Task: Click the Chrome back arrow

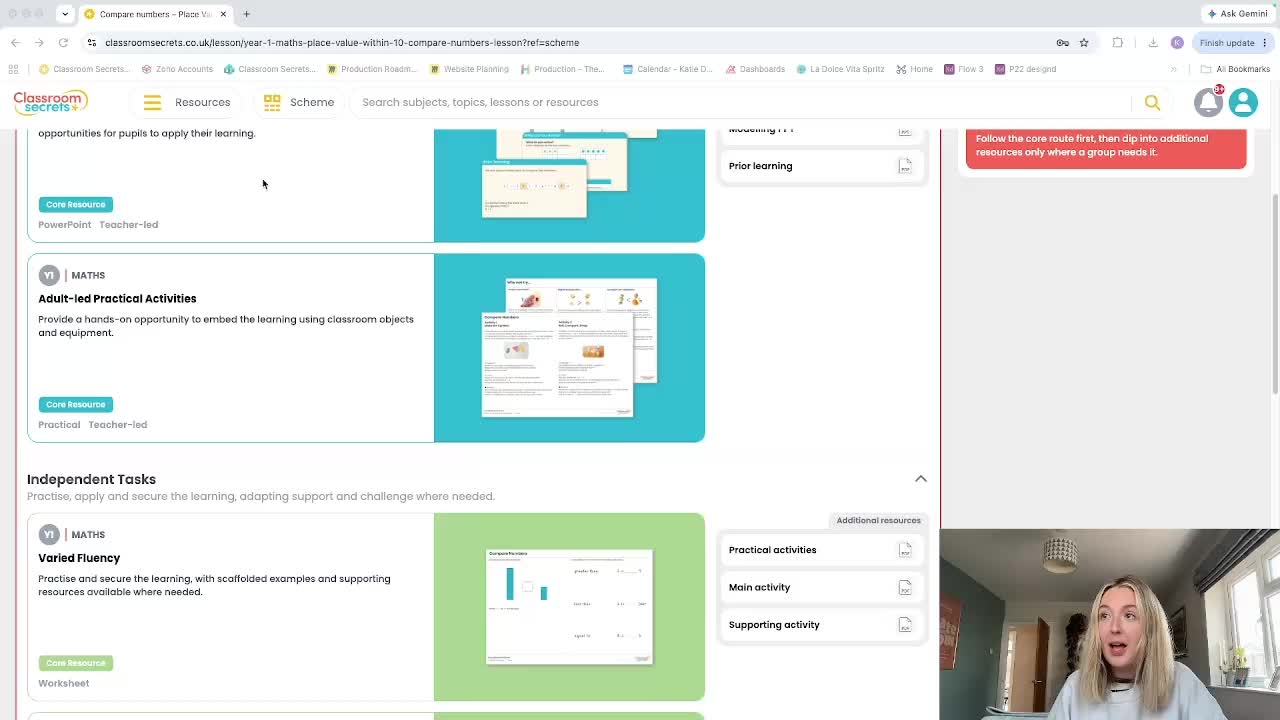Action: point(15,42)
